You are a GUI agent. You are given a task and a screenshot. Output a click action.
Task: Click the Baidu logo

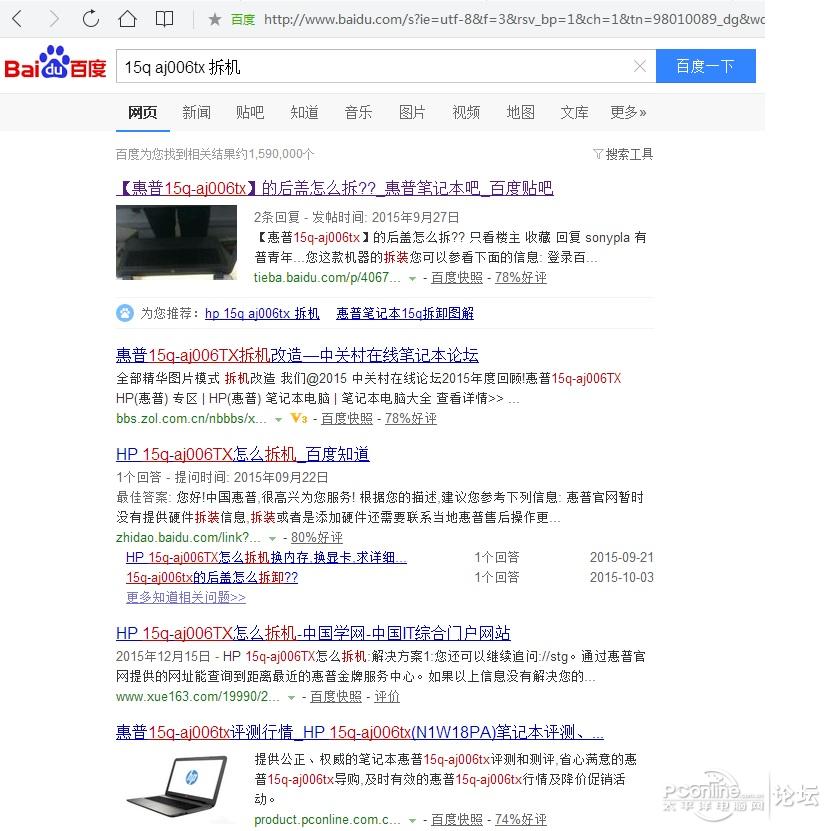[55, 64]
